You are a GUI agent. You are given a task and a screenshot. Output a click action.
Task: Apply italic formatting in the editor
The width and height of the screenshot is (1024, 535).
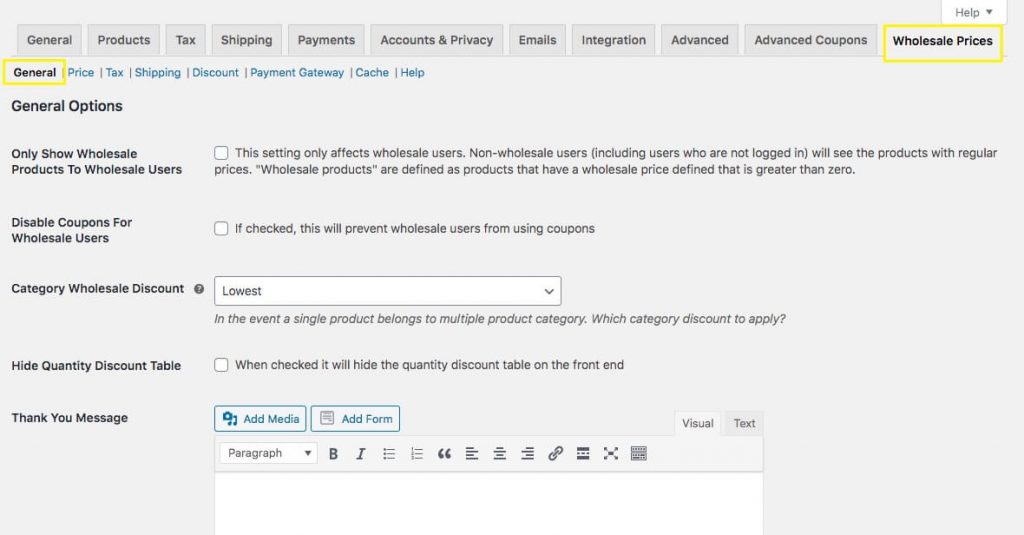pyautogui.click(x=361, y=454)
